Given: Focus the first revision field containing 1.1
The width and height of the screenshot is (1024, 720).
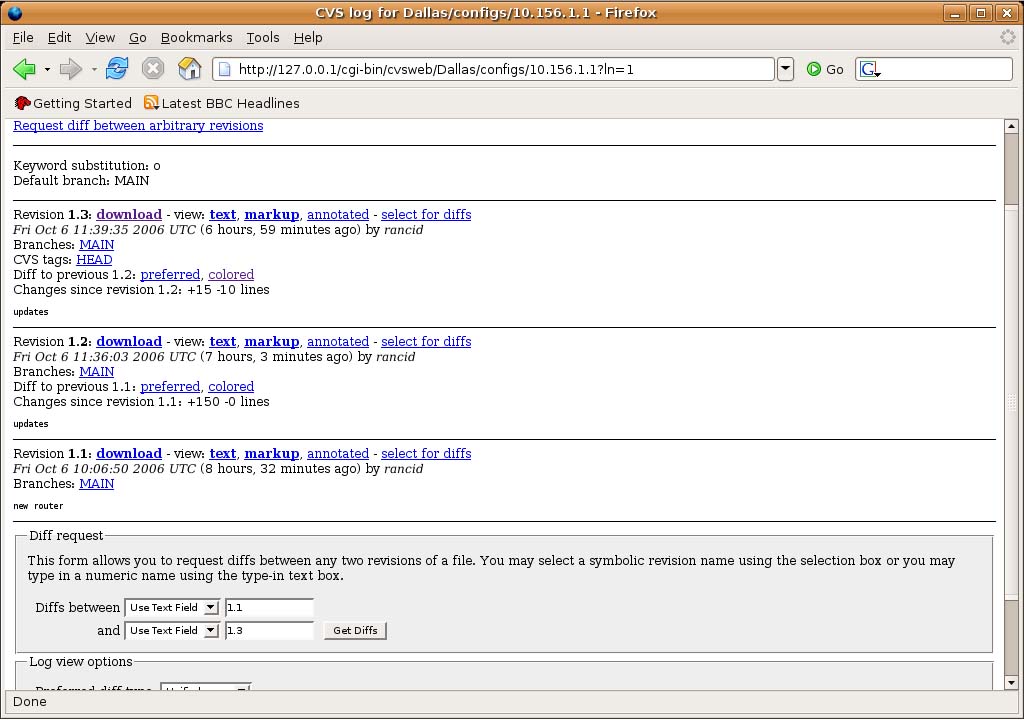Looking at the screenshot, I should 269,608.
